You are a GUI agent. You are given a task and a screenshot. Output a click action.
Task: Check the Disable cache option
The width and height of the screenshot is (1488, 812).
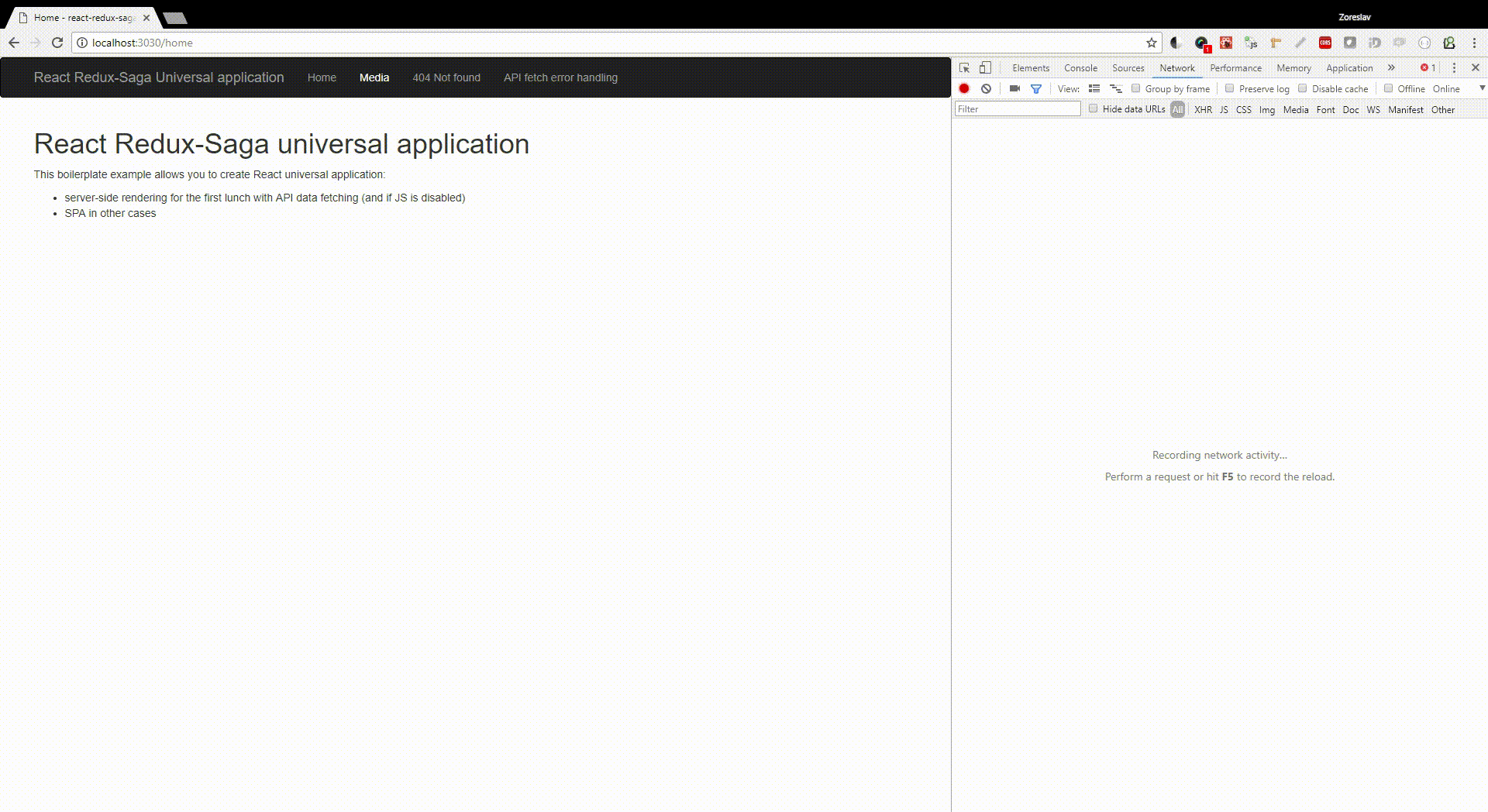point(1303,88)
